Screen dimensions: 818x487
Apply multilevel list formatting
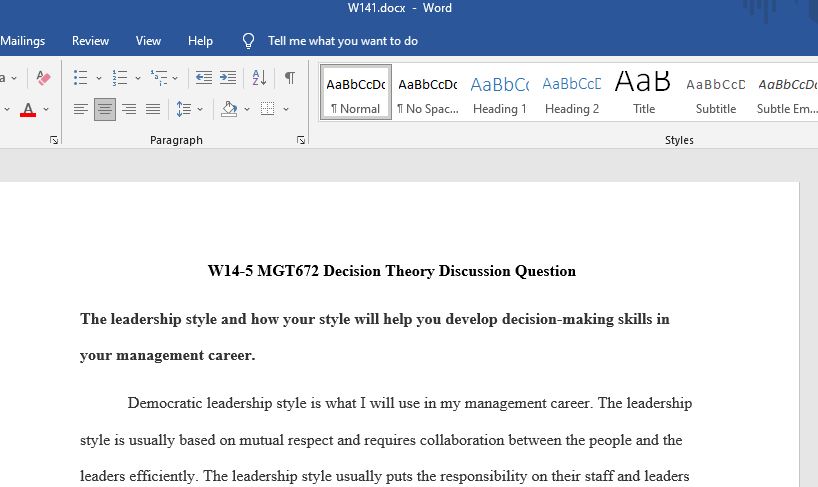159,78
